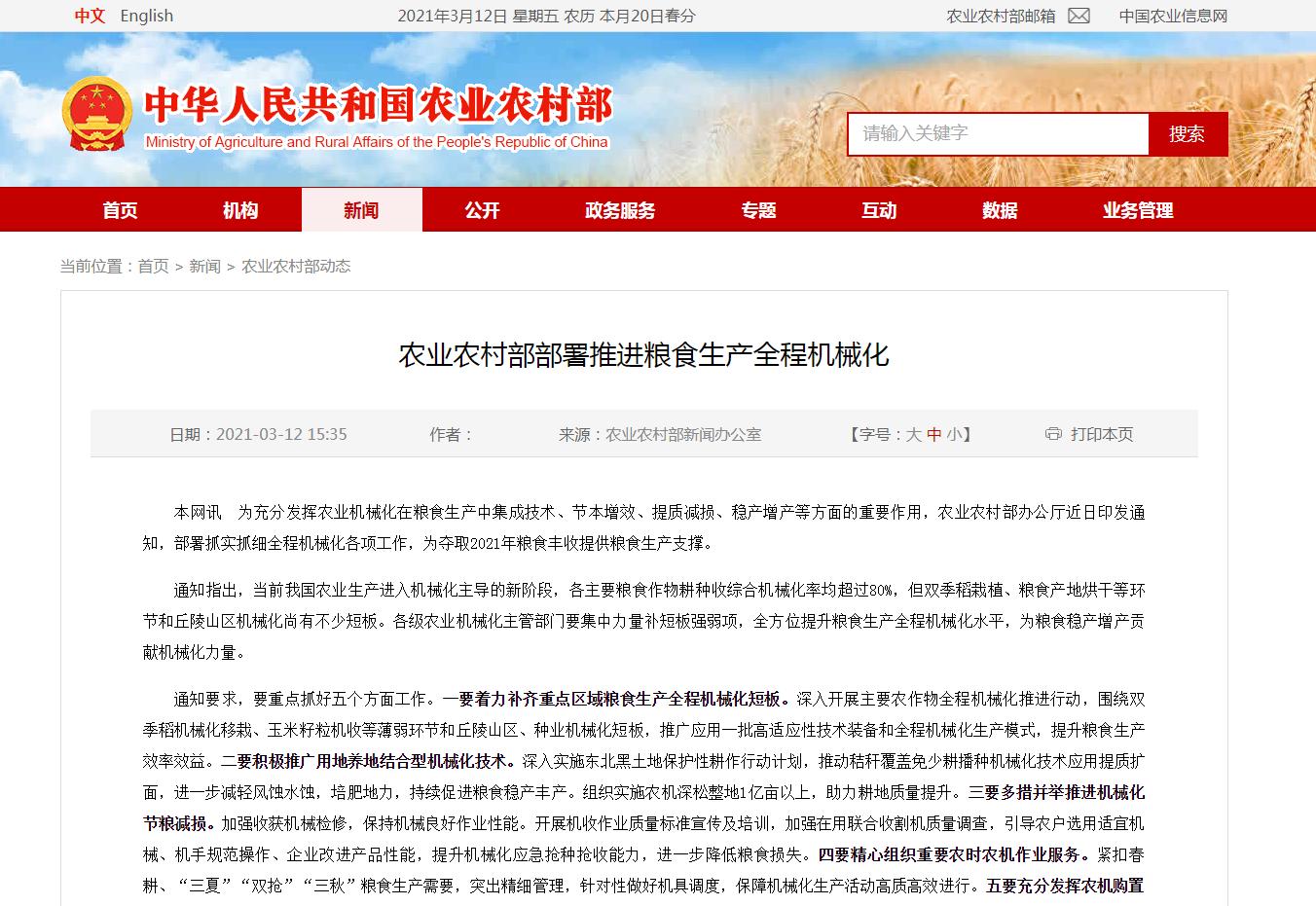This screenshot has width=1316, height=906.
Task: Go to 农业农村部动态 in the breadcrumb
Action: (x=296, y=266)
